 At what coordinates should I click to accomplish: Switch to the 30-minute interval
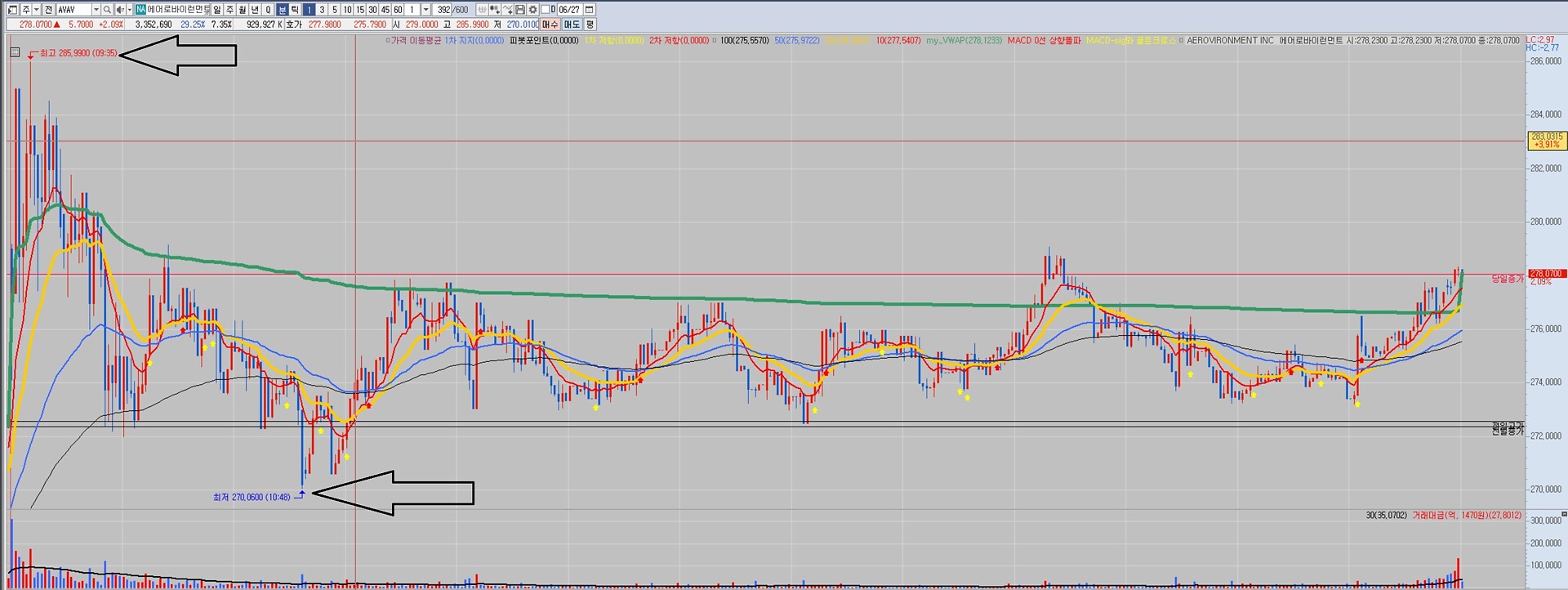[372, 10]
